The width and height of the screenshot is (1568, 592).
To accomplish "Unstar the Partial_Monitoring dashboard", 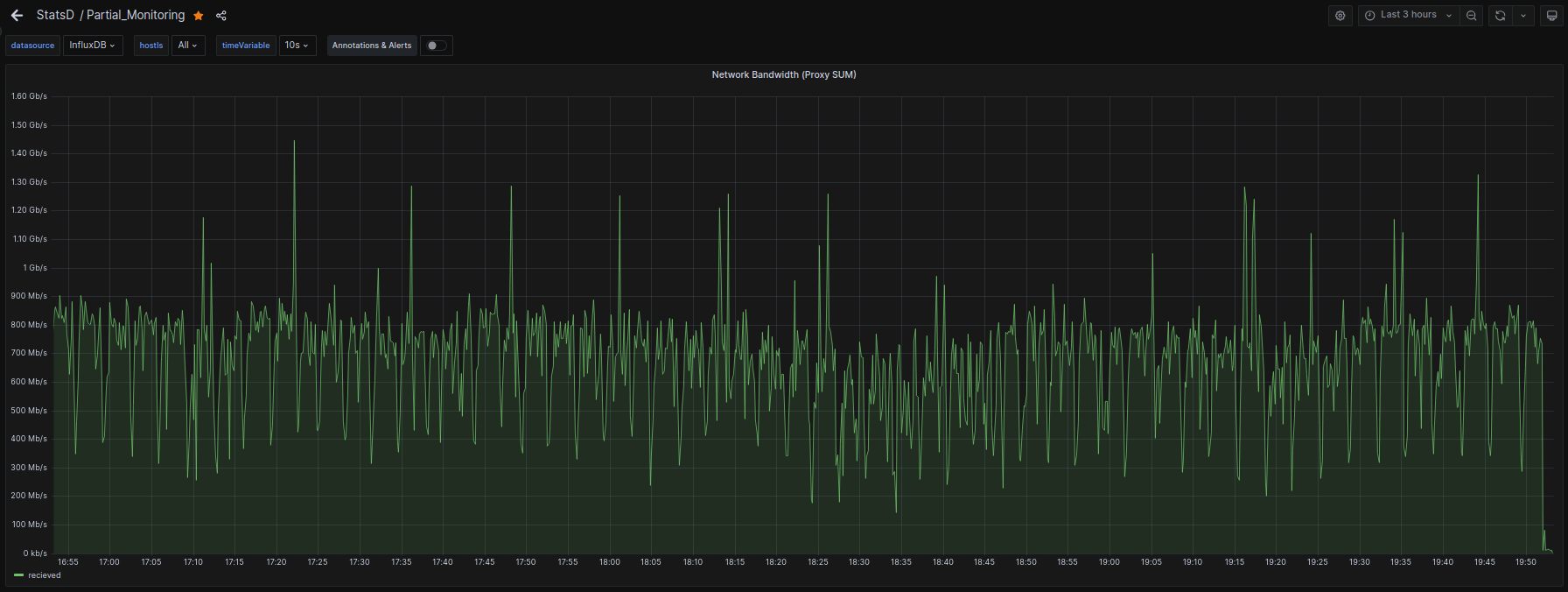I will 199,16.
